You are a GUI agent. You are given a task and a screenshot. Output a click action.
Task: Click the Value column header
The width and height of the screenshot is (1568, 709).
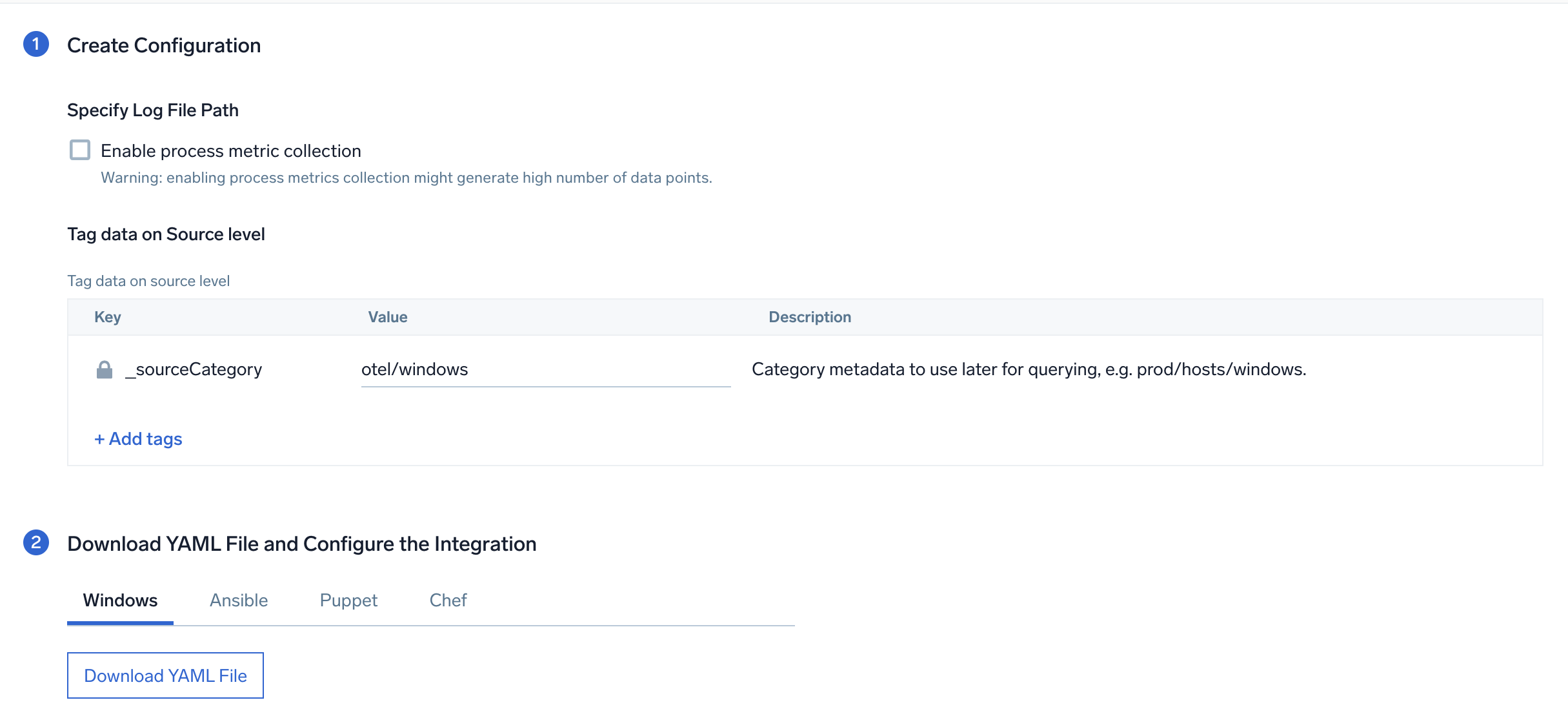click(387, 317)
